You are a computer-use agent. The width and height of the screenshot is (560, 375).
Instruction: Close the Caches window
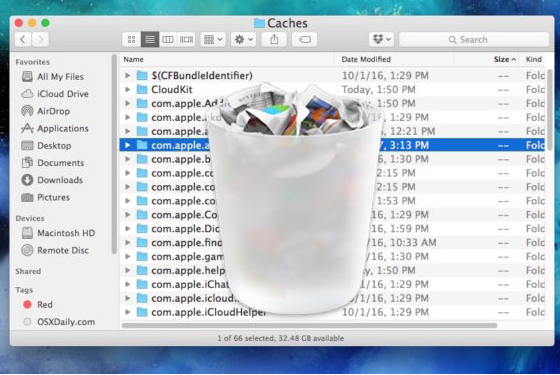click(x=19, y=23)
